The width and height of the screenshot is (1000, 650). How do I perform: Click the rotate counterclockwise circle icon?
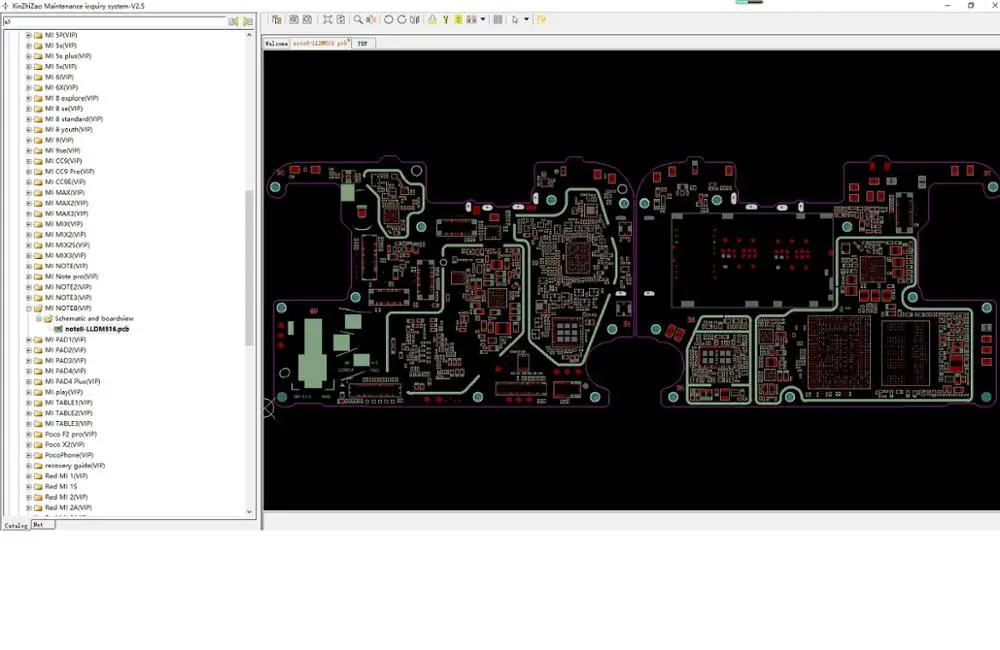tap(389, 19)
